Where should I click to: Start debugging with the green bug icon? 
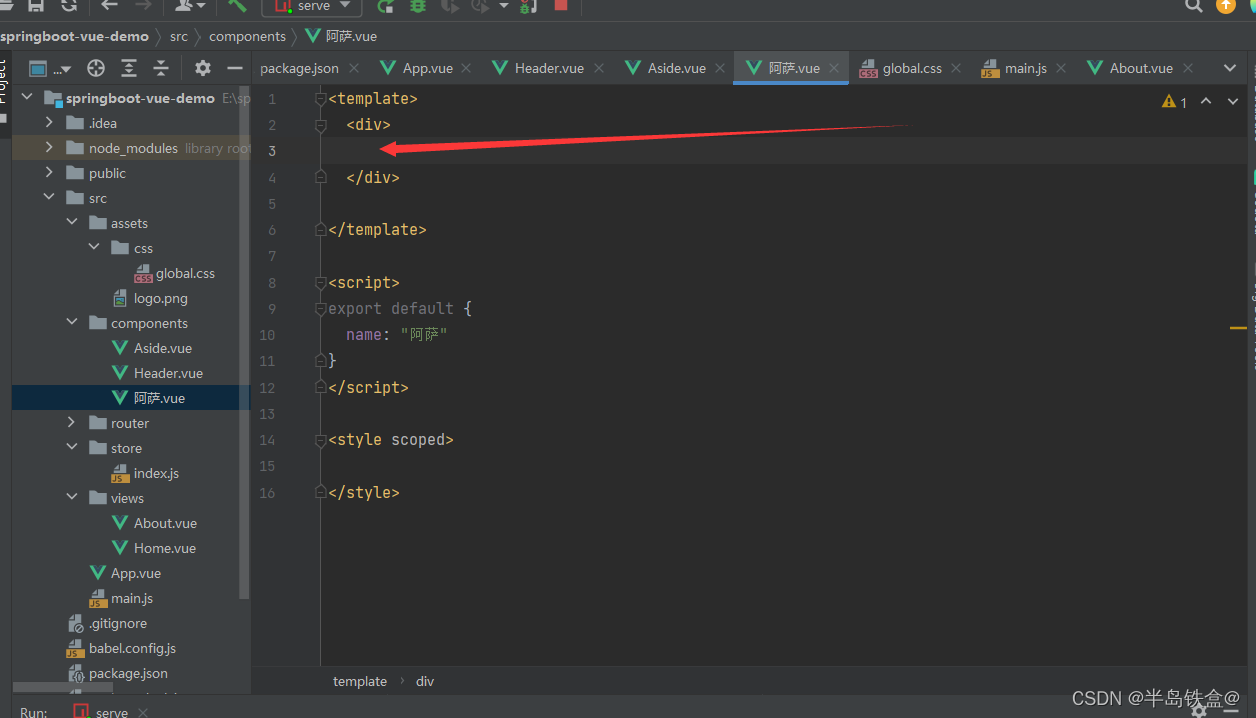pos(418,6)
